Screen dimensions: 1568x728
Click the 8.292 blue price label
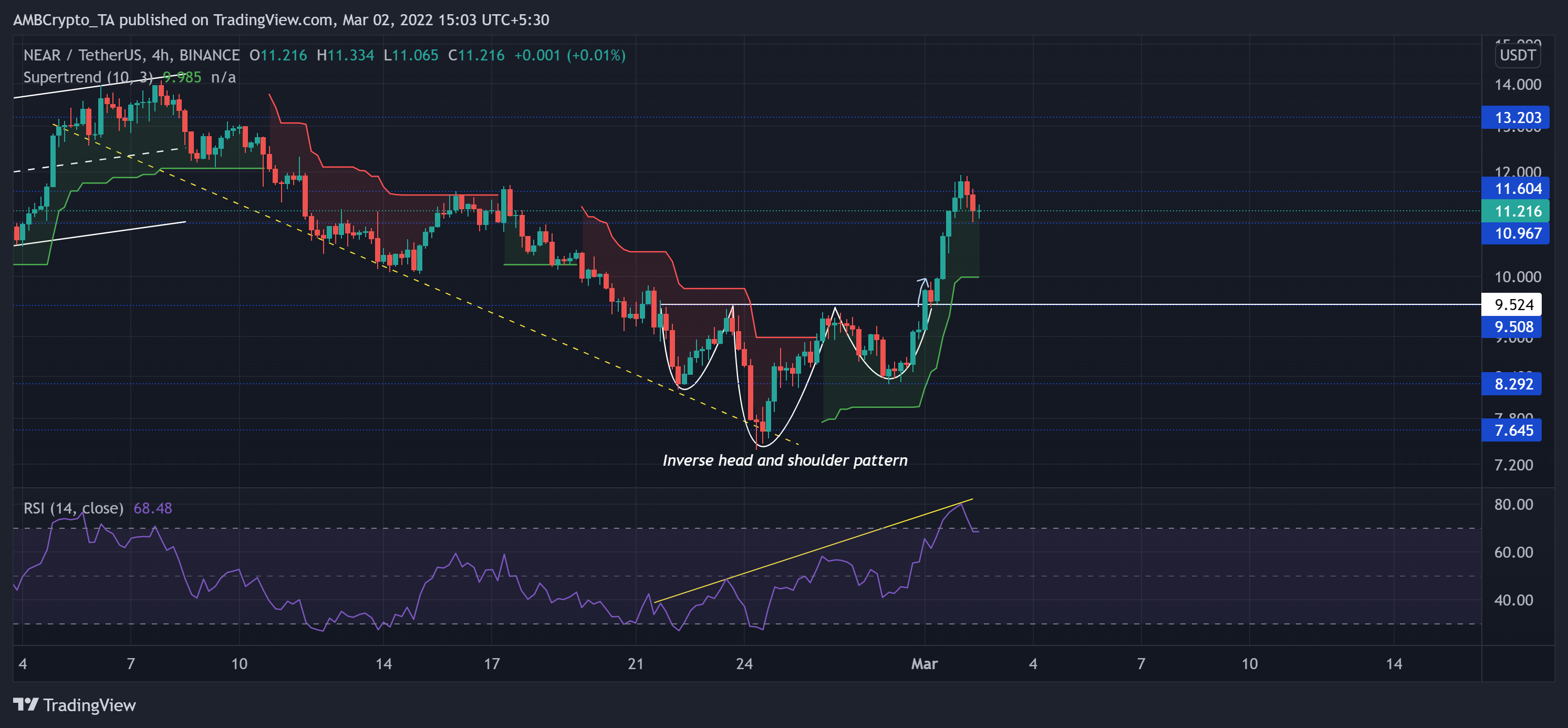coord(1511,384)
